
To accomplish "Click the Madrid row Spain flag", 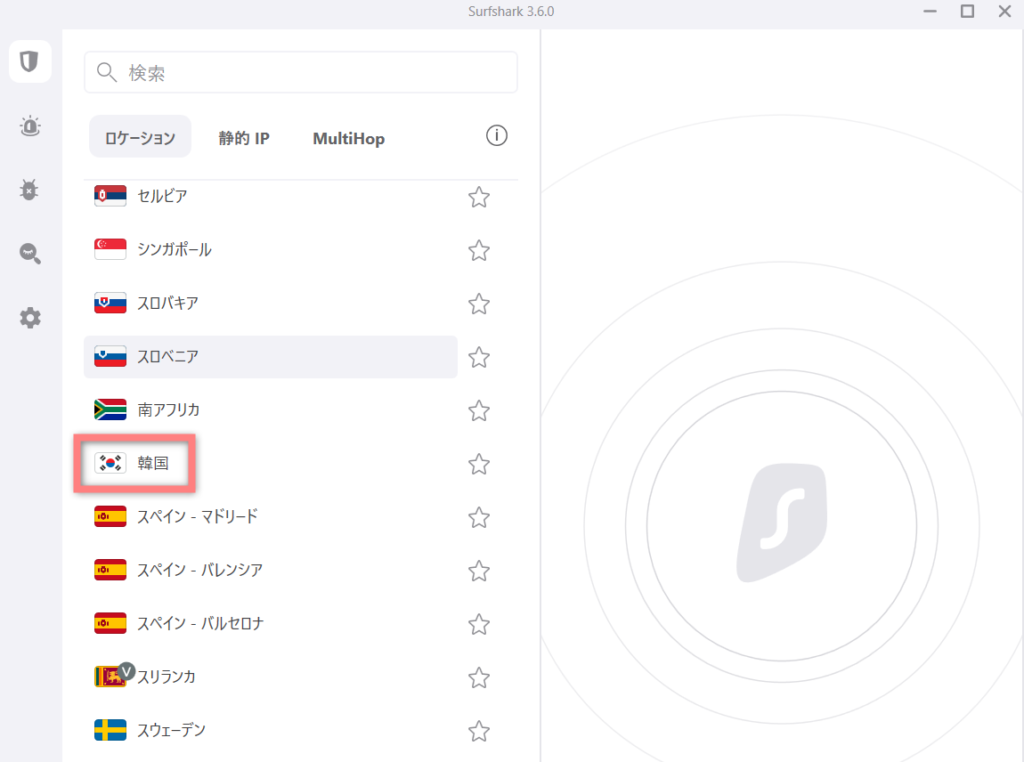I will pos(110,516).
